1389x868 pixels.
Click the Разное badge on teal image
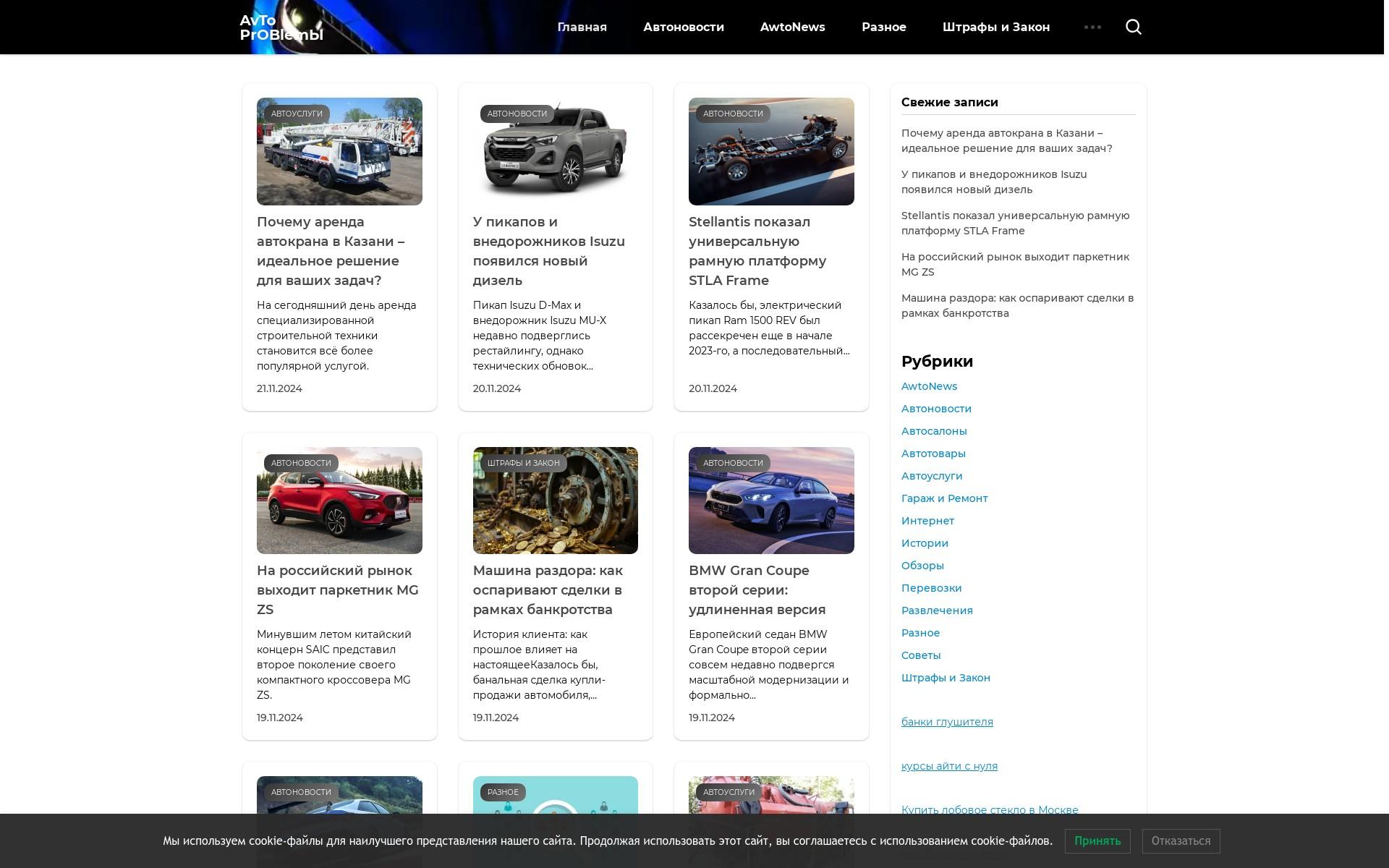click(x=503, y=792)
